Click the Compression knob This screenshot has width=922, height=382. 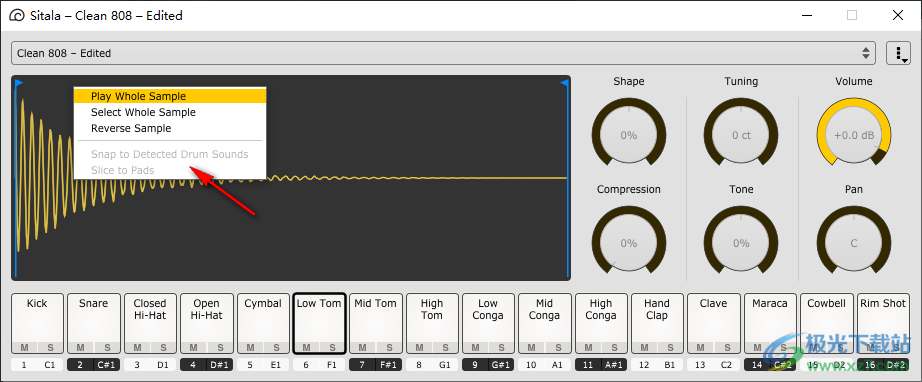(629, 243)
